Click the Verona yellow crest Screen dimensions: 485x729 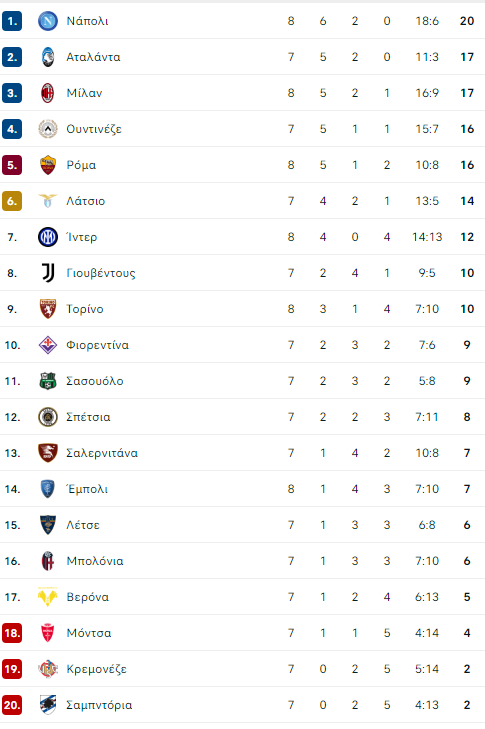coord(47,597)
